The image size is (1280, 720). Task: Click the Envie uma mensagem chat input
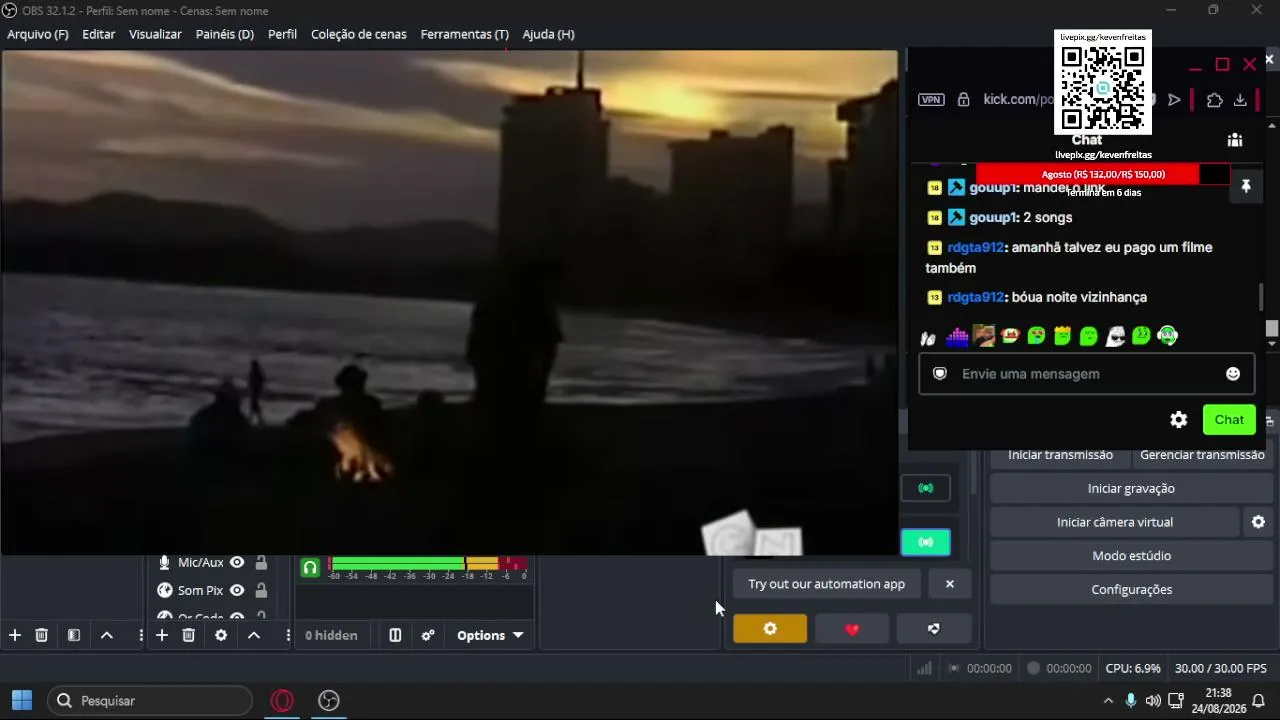click(1086, 374)
